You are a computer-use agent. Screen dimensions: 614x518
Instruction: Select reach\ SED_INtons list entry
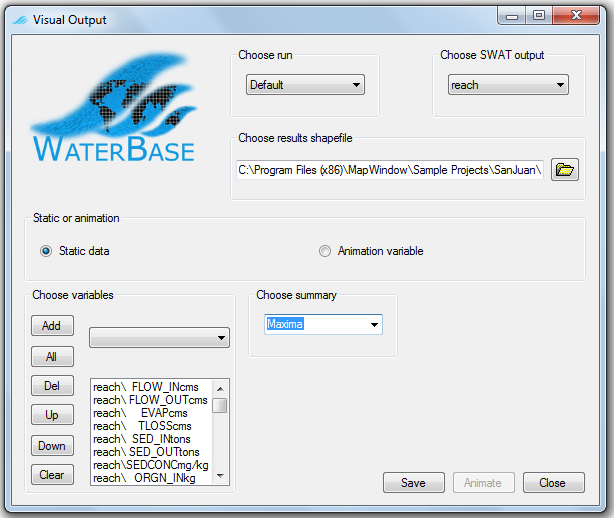pyautogui.click(x=142, y=439)
